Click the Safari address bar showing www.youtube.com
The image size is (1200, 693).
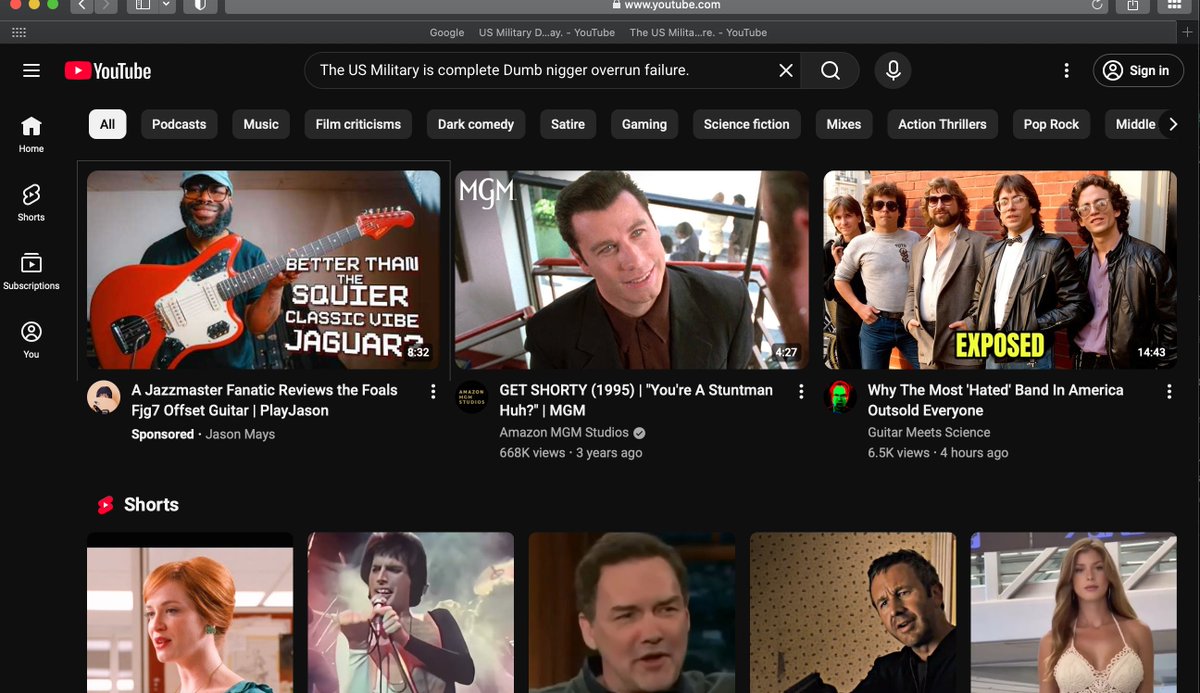(x=665, y=5)
